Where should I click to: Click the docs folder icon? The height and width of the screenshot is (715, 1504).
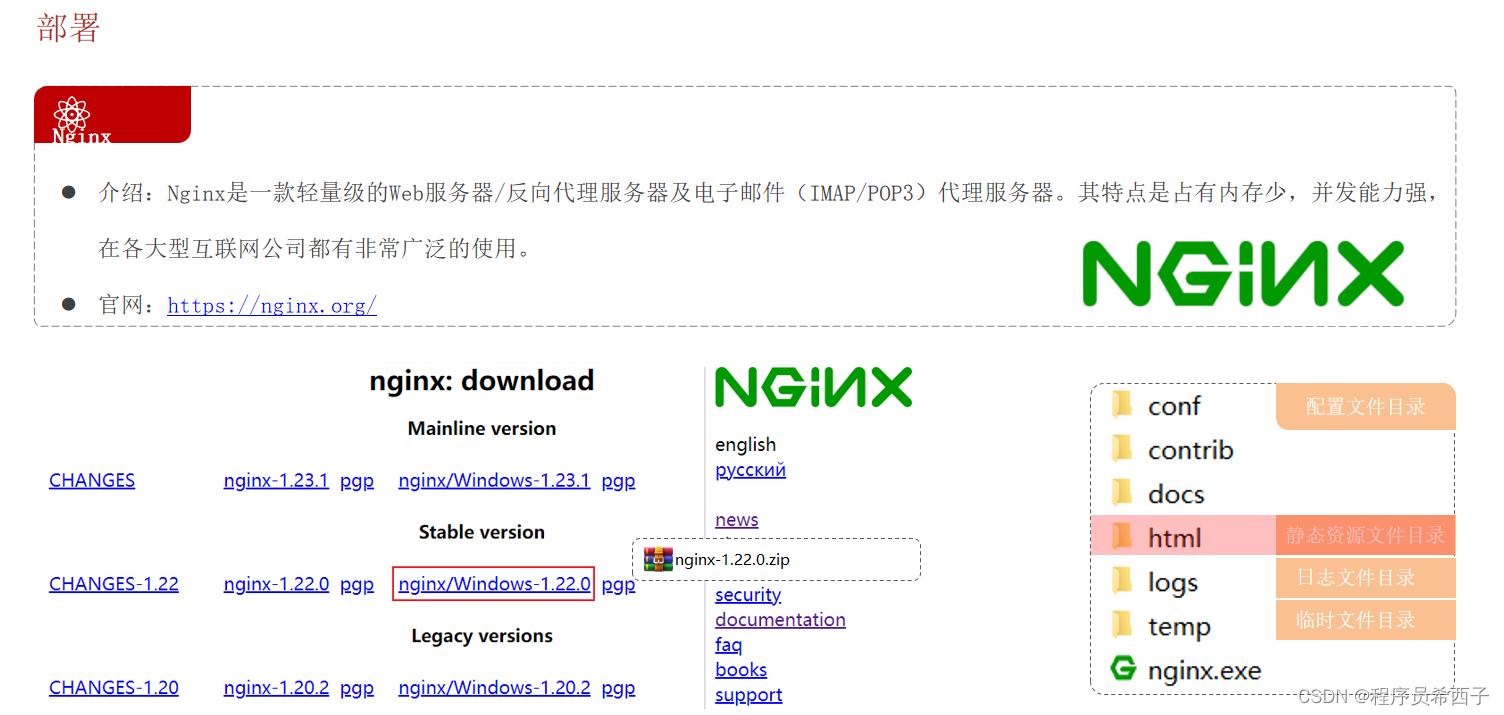1123,493
